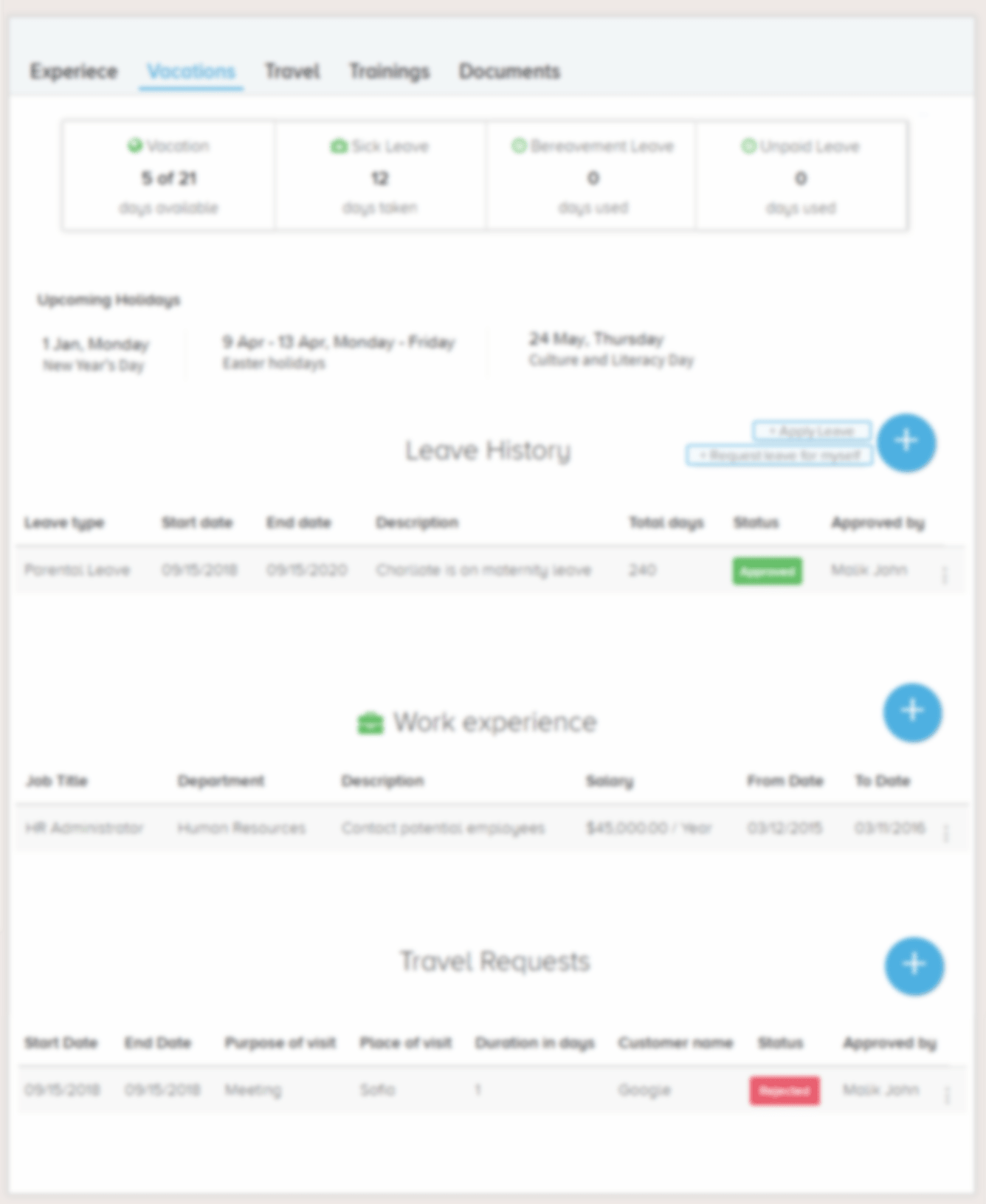This screenshot has width=986, height=1204.
Task: Click the total days value 240
Action: pos(642,570)
